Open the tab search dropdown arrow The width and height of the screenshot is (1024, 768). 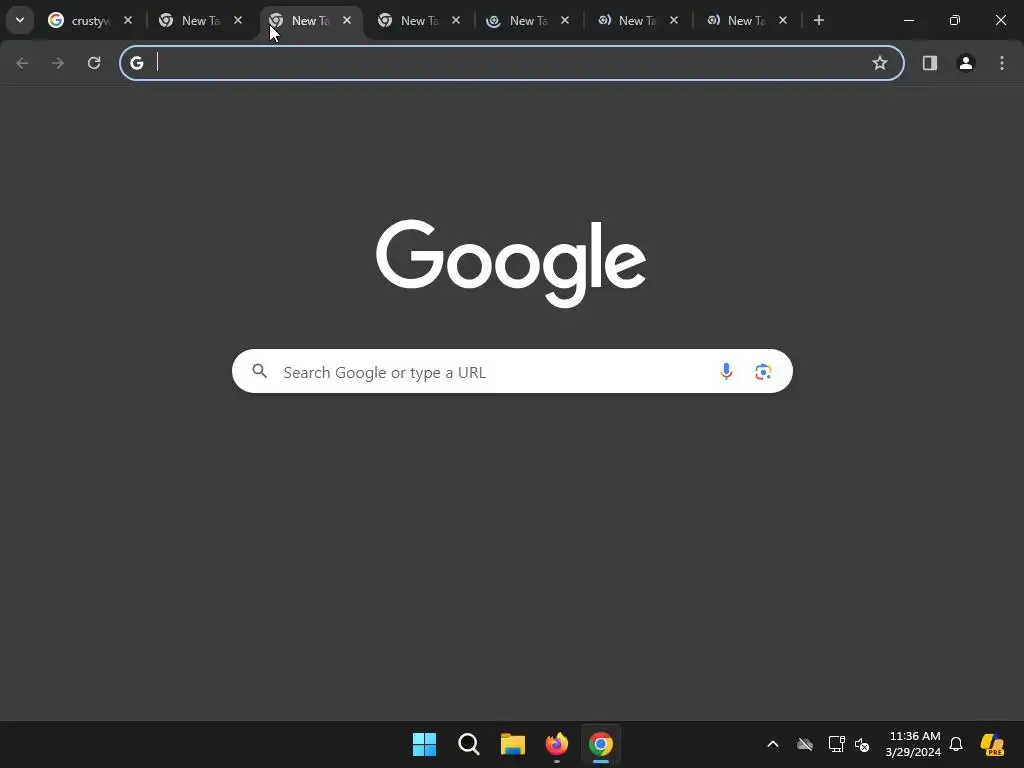pos(20,20)
